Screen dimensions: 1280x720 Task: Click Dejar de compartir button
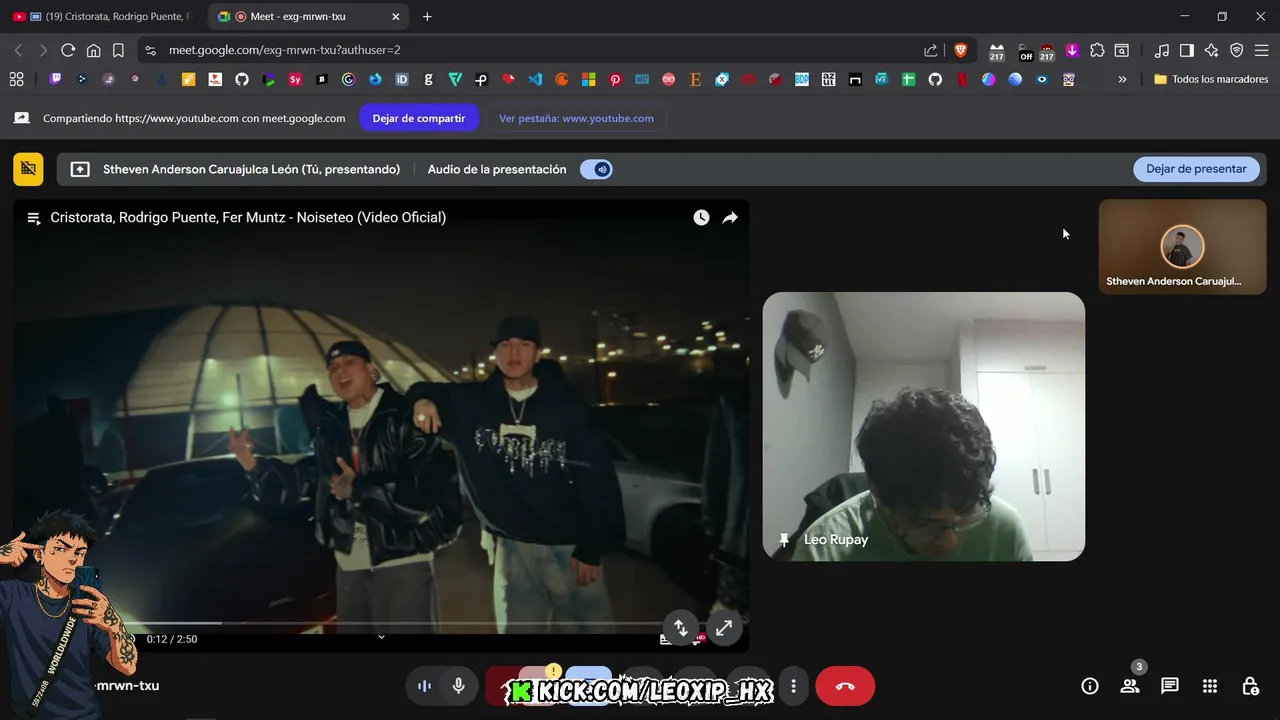tap(419, 118)
